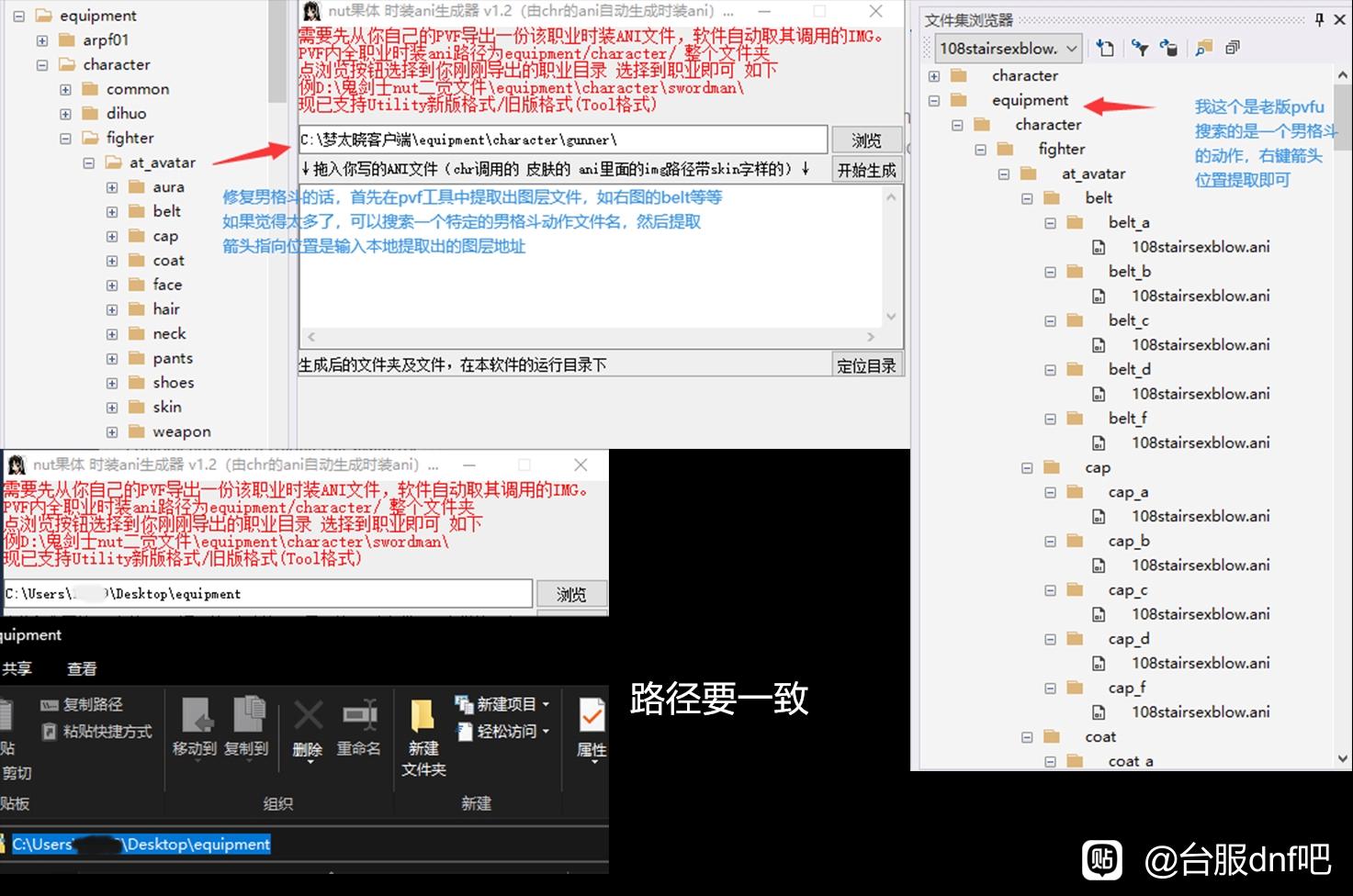Screen dimensions: 1353x896
Task: Collapse the cap_d folder node
Action: click(1050, 638)
